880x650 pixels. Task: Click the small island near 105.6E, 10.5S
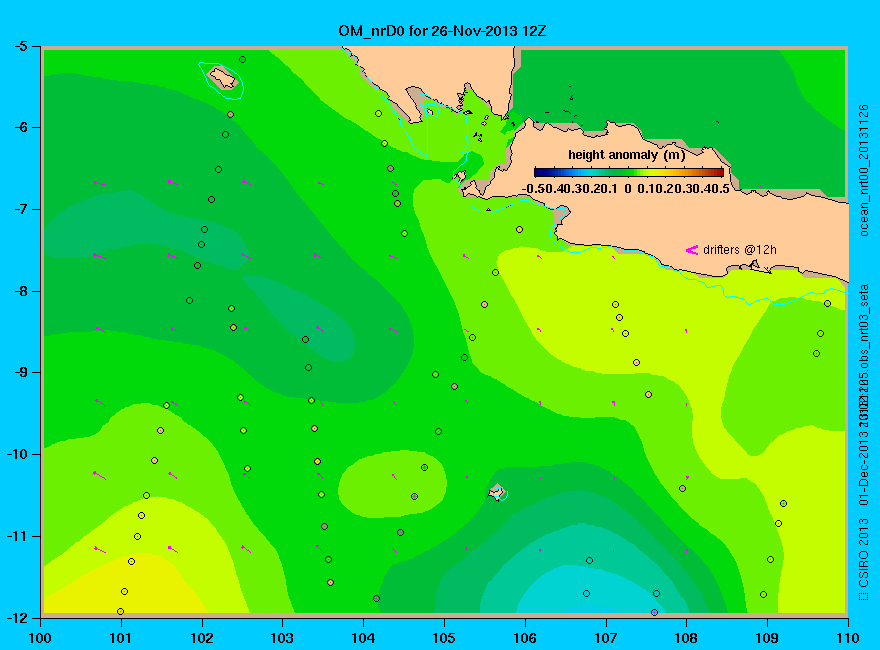click(x=496, y=493)
